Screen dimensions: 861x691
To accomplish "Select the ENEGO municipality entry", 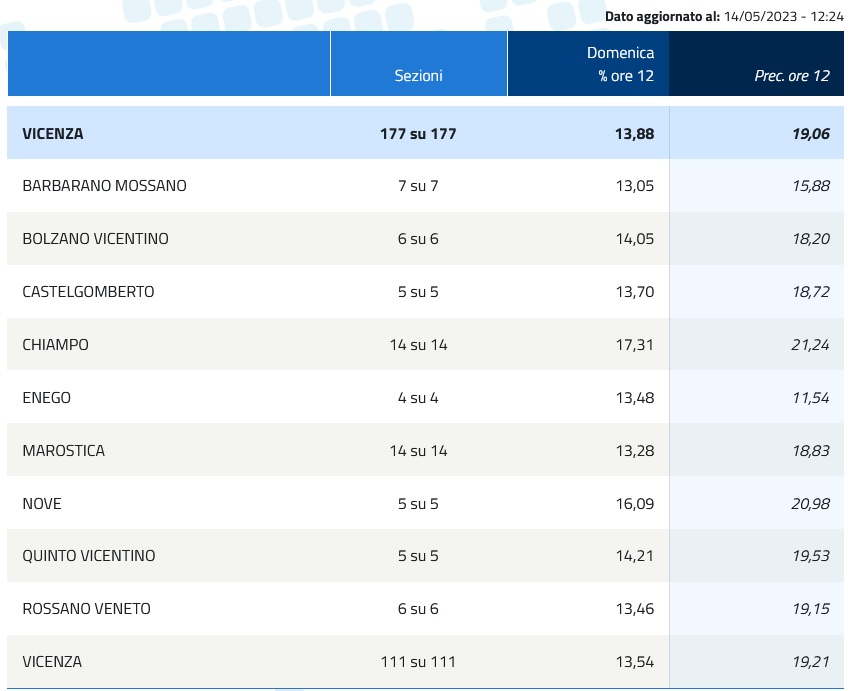I will (x=46, y=398).
